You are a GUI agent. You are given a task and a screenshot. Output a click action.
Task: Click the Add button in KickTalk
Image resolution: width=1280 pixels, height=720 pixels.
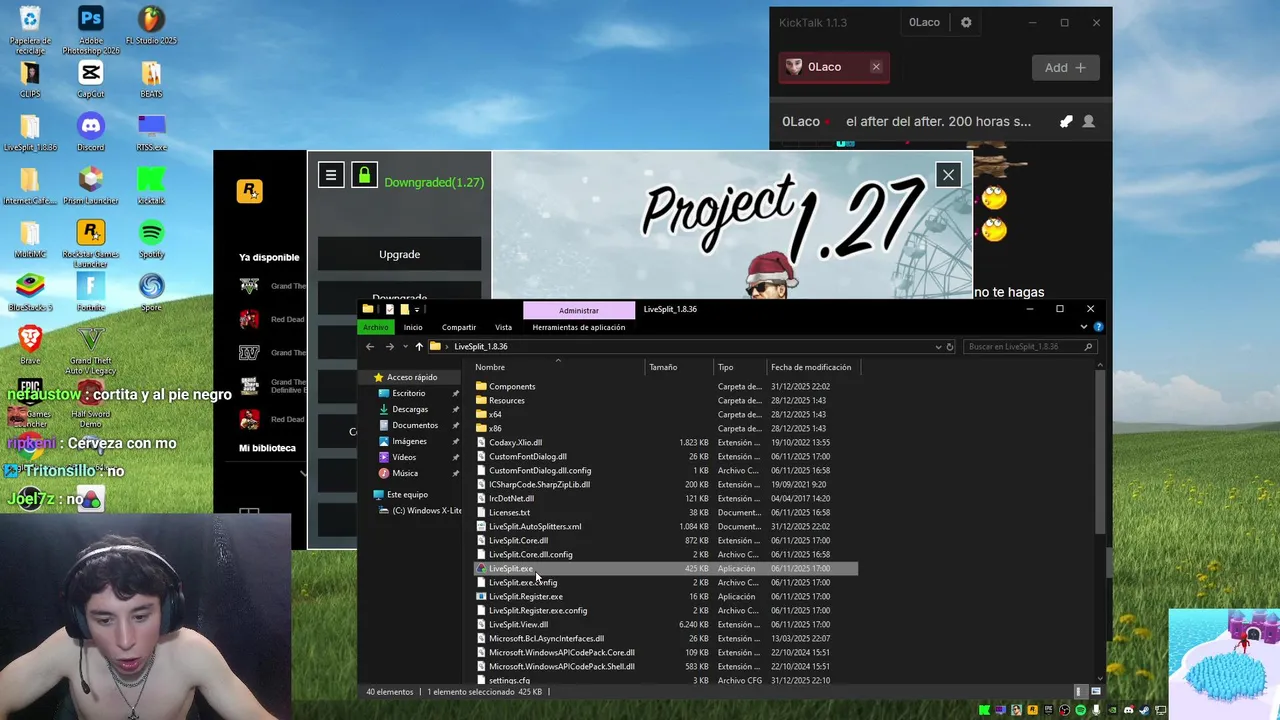(x=1066, y=67)
